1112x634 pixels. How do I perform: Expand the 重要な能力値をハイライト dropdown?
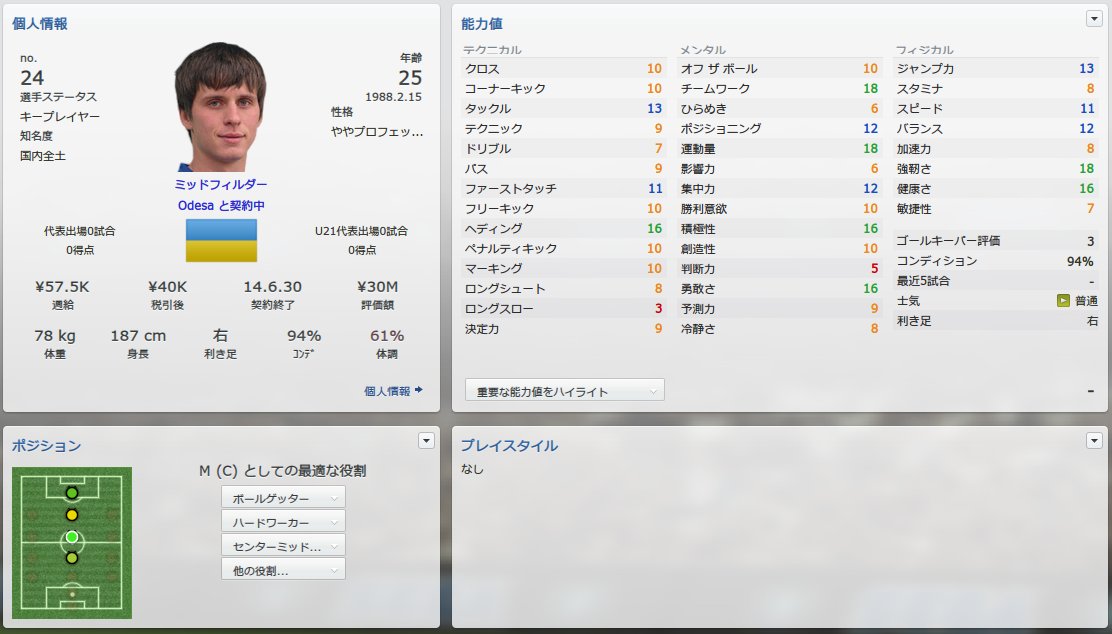pos(565,391)
